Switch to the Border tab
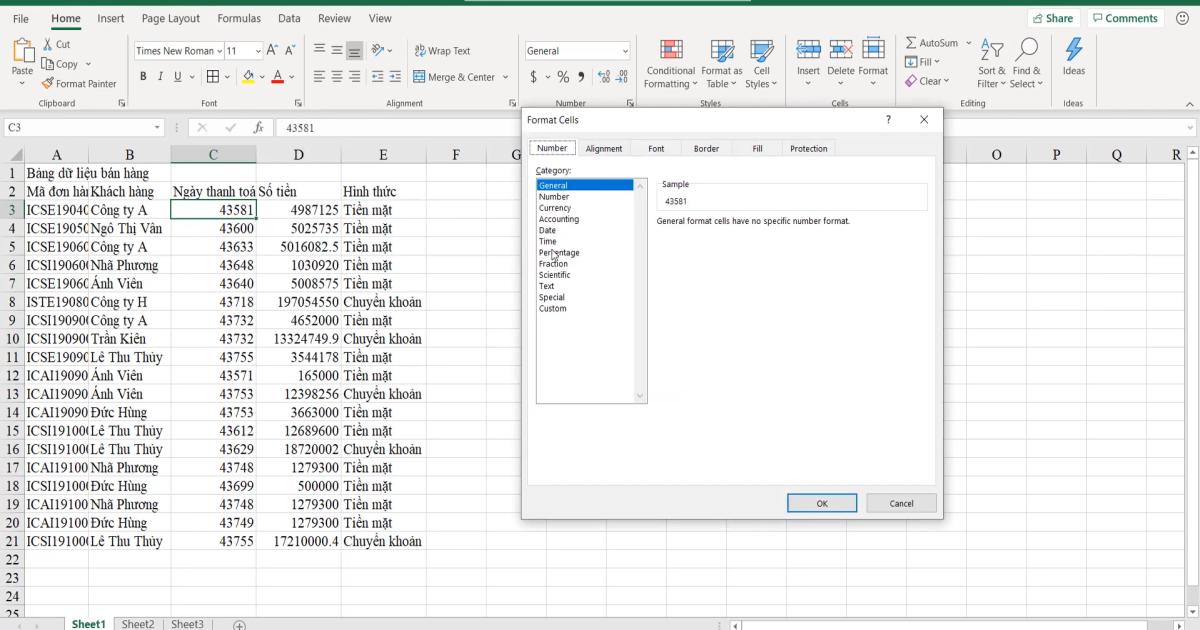This screenshot has height=630, width=1200. click(706, 147)
